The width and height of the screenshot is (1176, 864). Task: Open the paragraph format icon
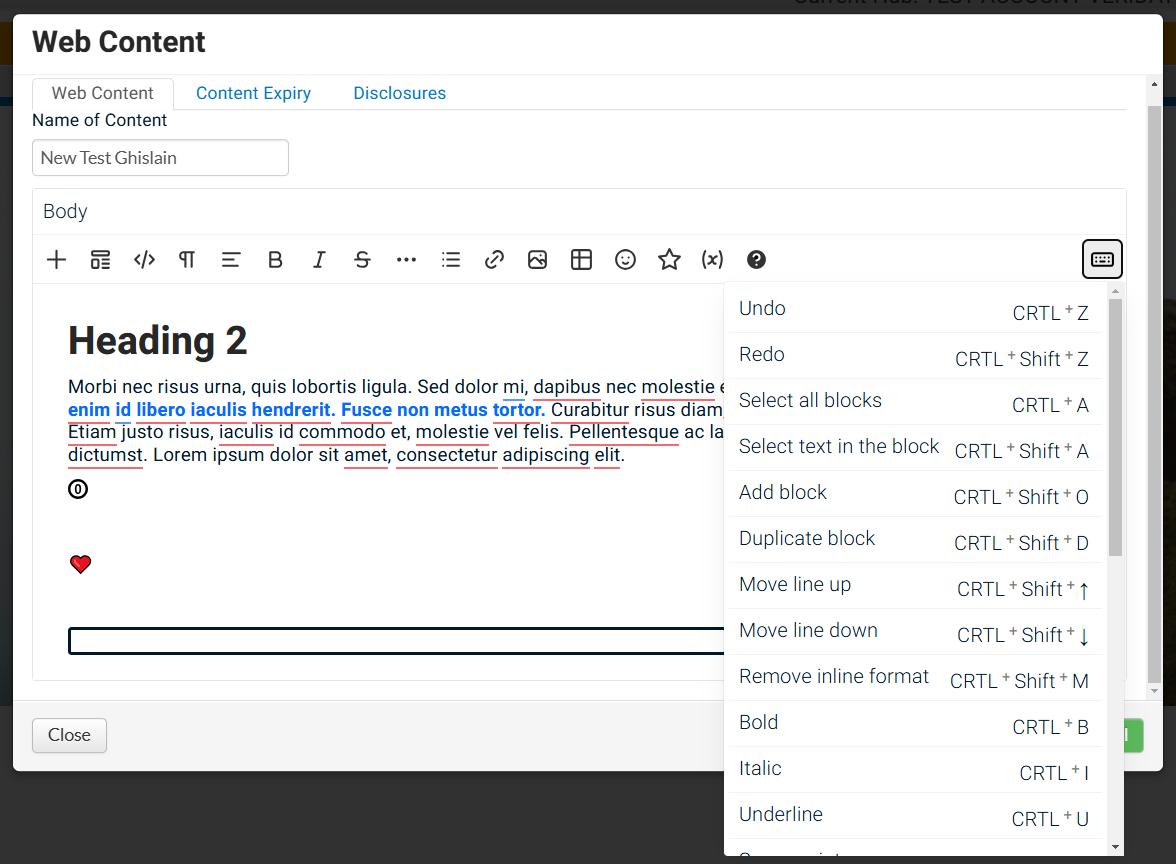(x=187, y=260)
